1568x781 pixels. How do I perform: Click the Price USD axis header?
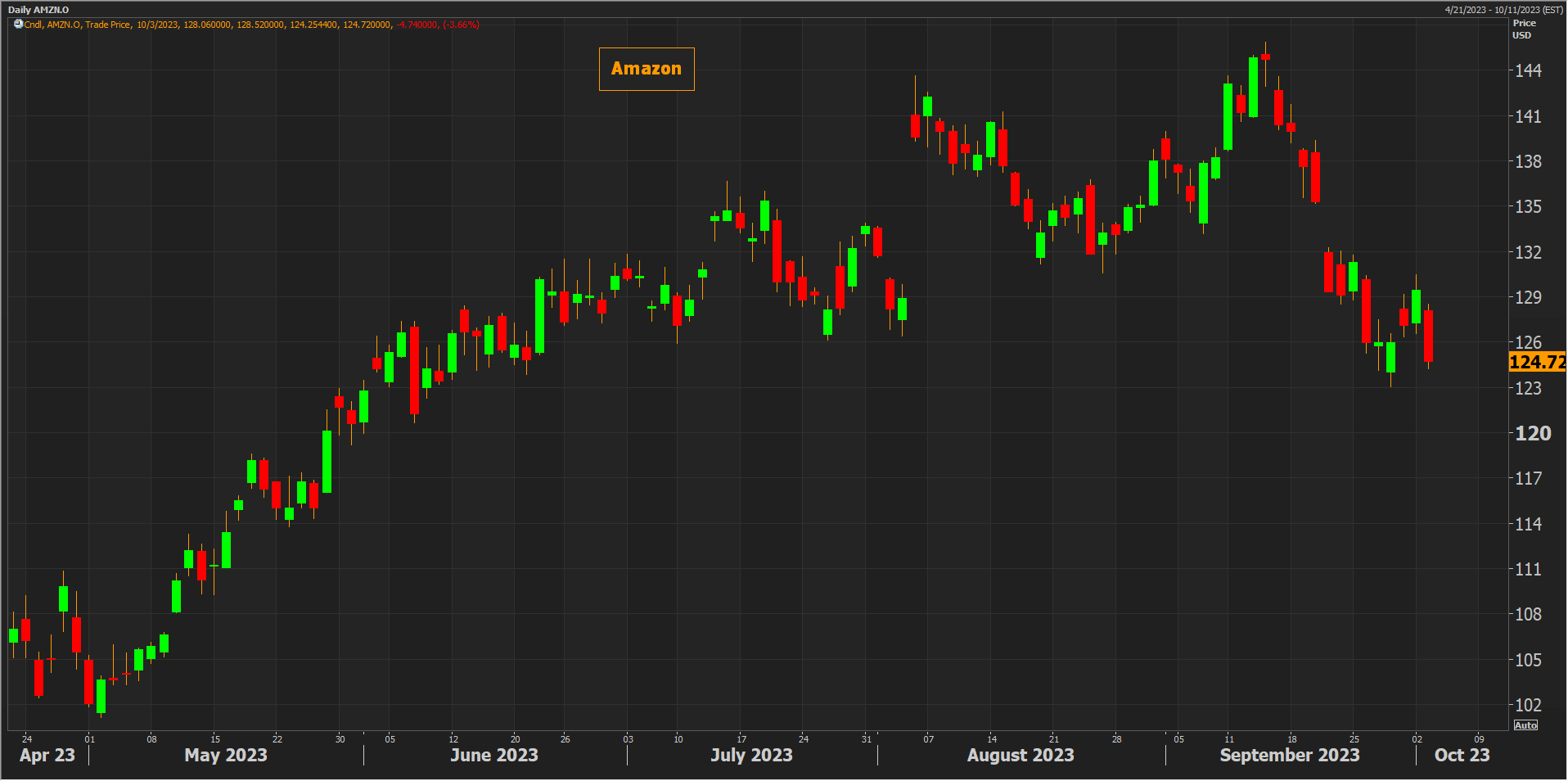(1523, 29)
